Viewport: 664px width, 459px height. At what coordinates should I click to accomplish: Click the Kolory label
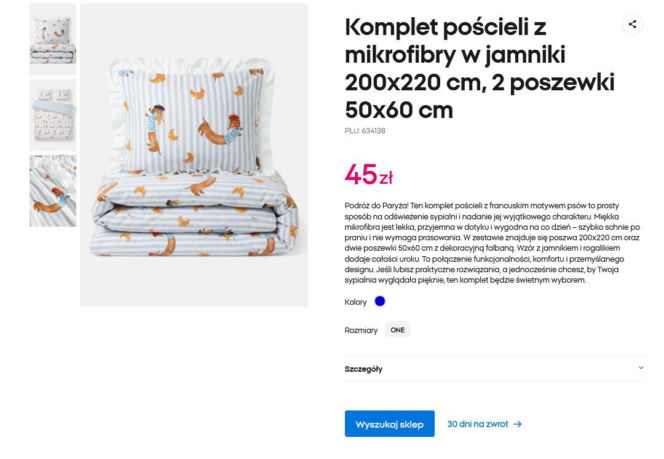point(356,301)
